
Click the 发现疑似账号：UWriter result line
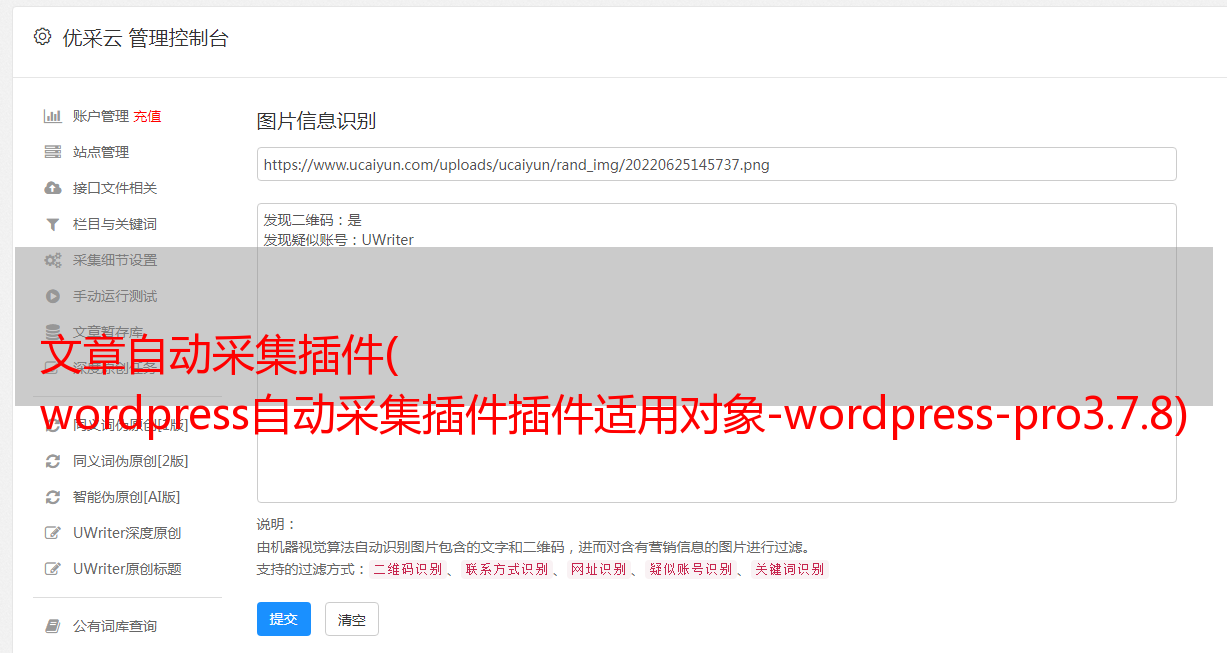coord(339,240)
